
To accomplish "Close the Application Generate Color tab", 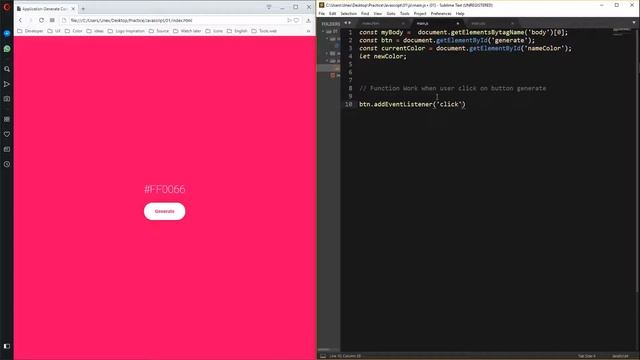I will (x=73, y=9).
